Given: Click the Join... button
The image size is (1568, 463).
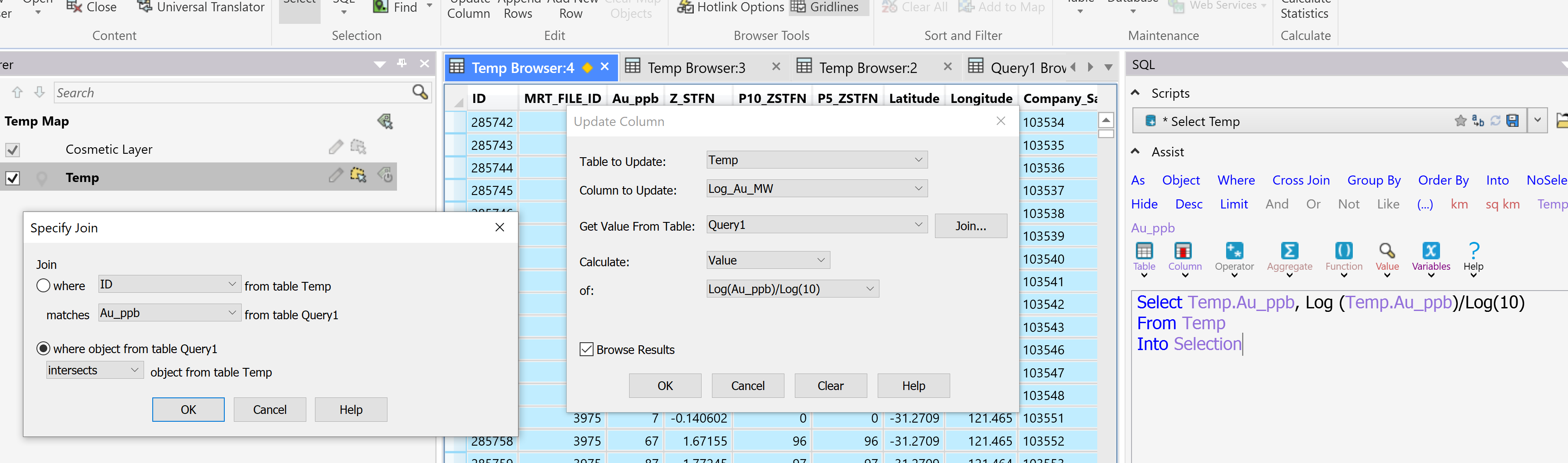Looking at the screenshot, I should (x=971, y=225).
